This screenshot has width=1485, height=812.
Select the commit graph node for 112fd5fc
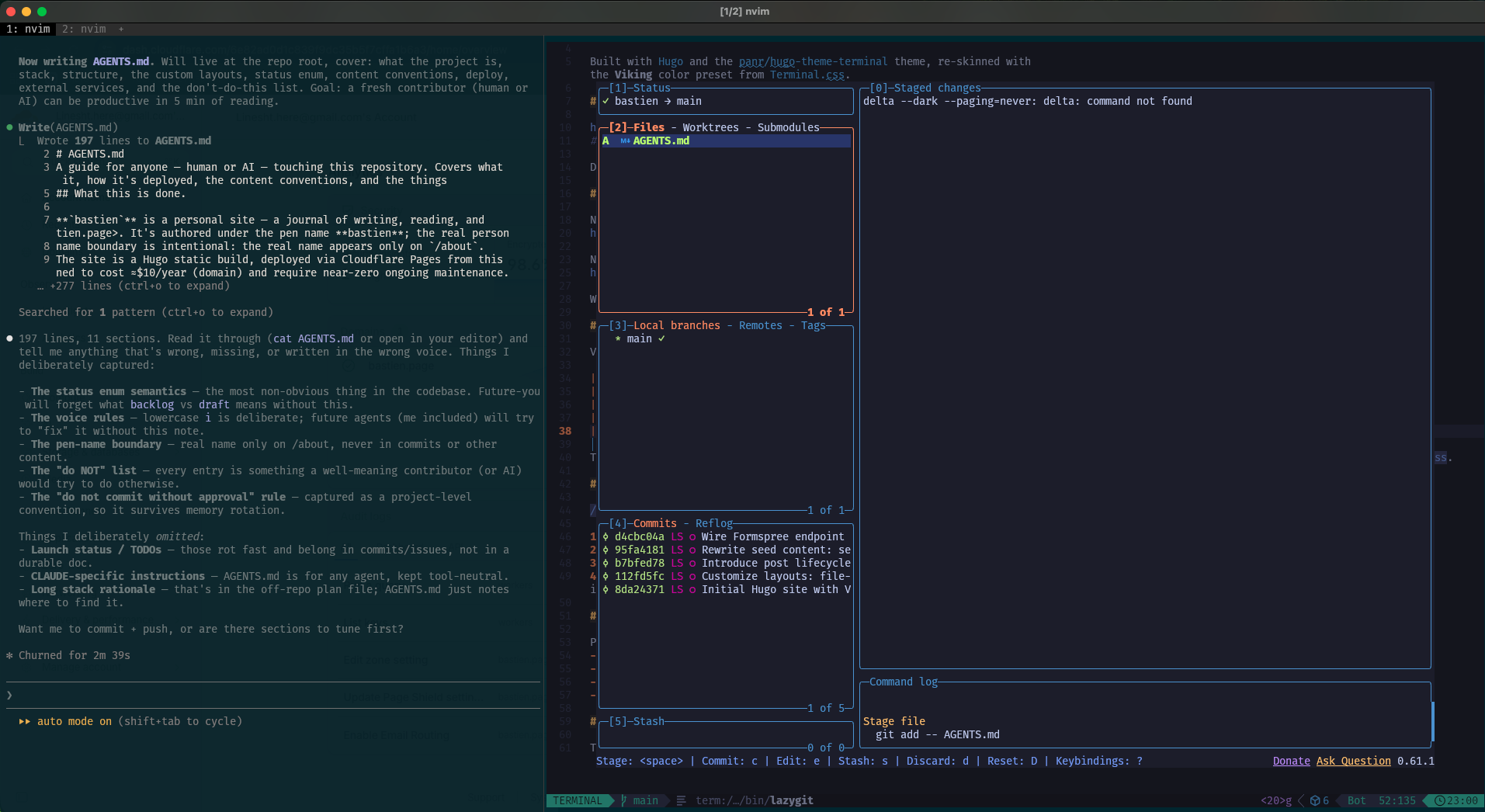click(x=605, y=576)
